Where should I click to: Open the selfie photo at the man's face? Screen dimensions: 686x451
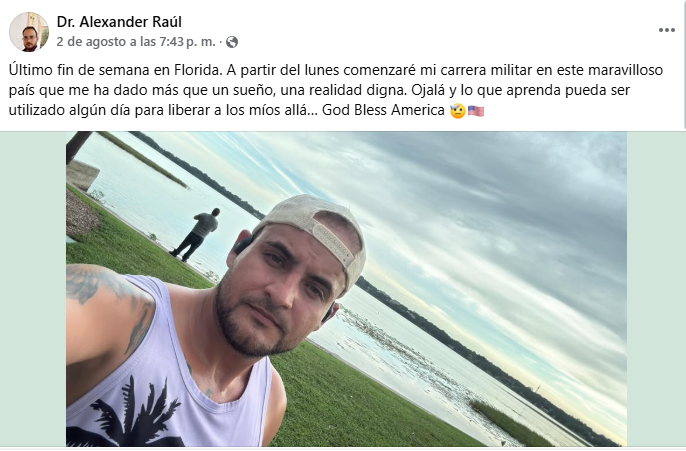282,289
